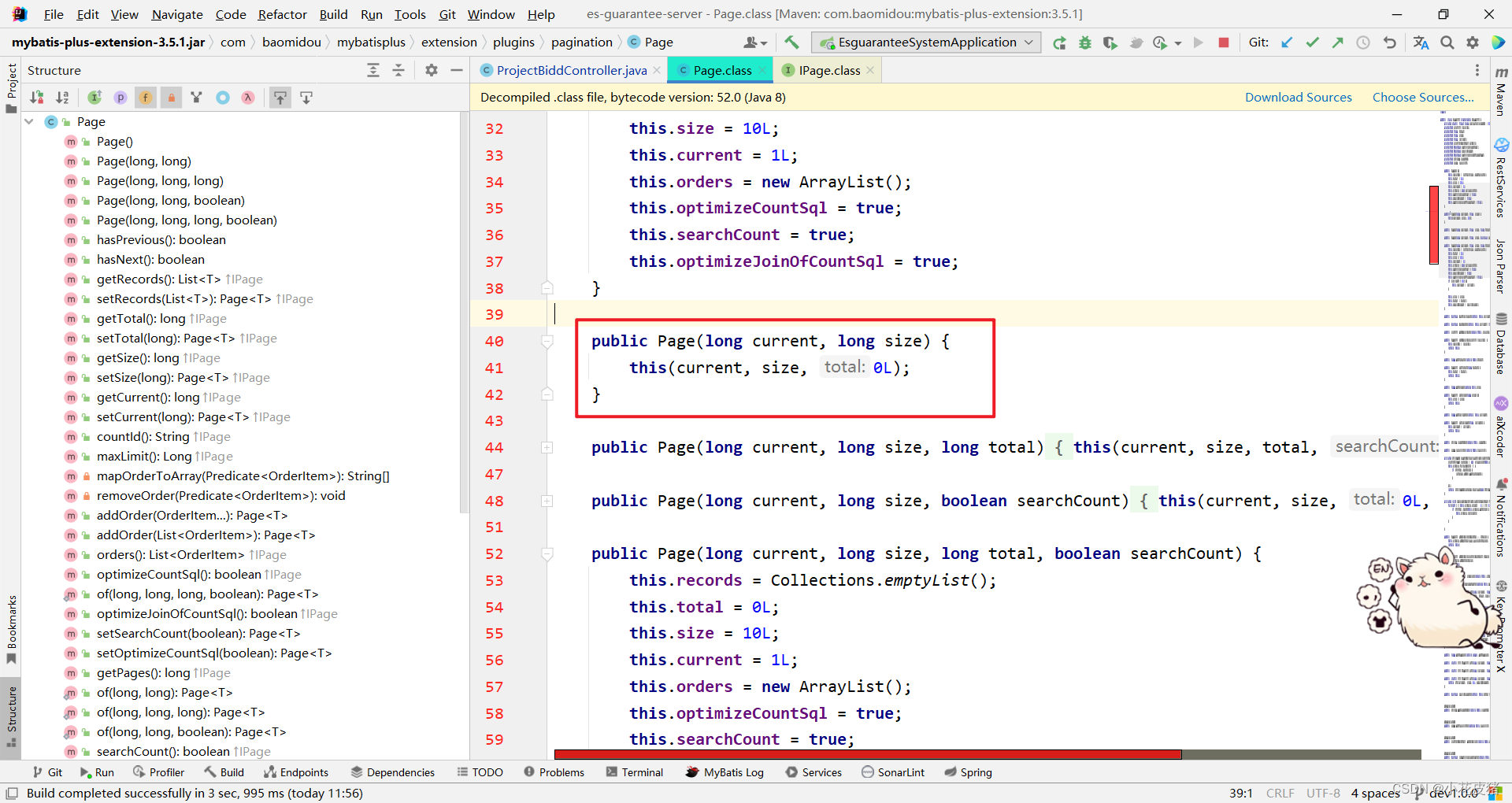Toggle showing non-public members in Structure
The image size is (1512, 803).
tap(171, 97)
